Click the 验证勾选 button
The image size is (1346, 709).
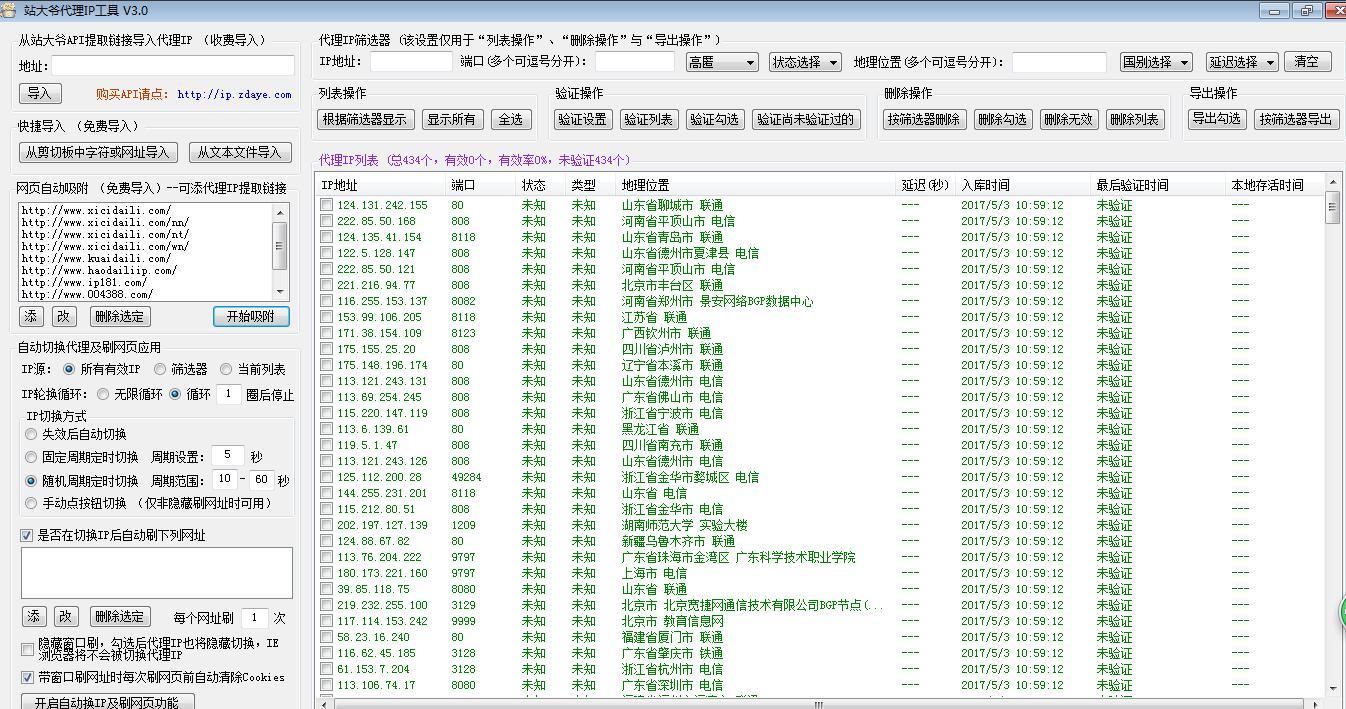pos(714,119)
